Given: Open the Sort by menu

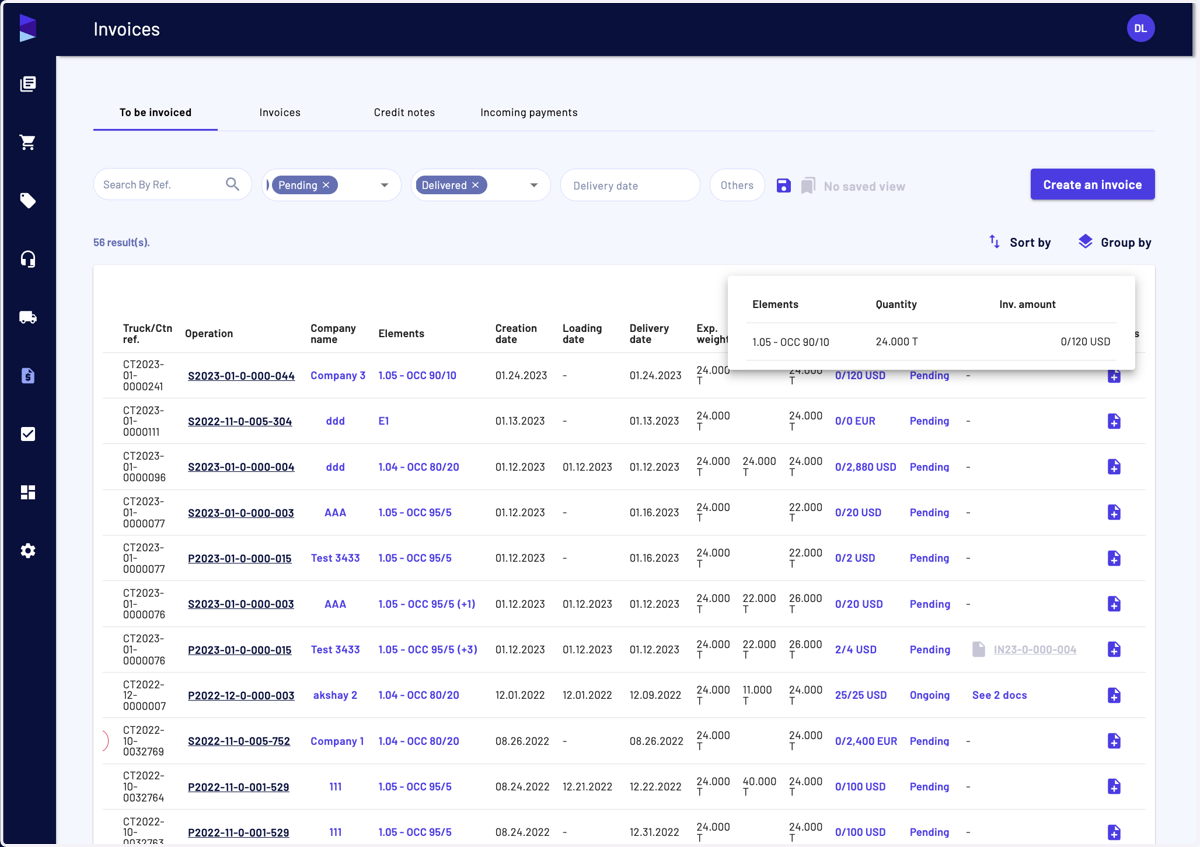Looking at the screenshot, I should pyautogui.click(x=1020, y=242).
